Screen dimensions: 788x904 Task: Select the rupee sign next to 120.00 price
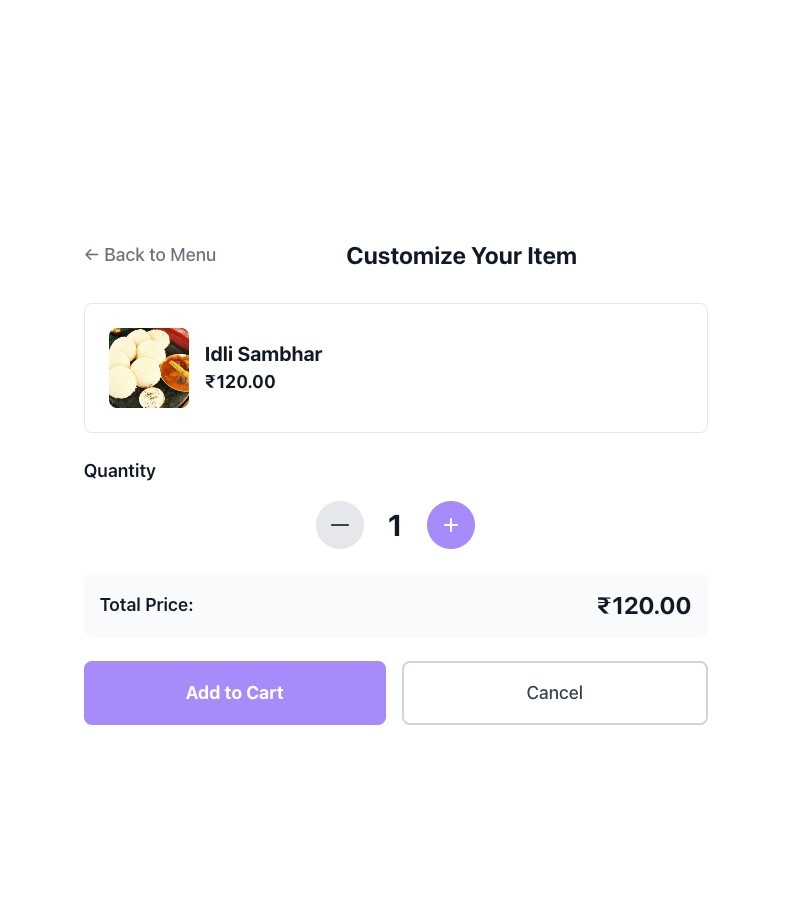coord(211,381)
